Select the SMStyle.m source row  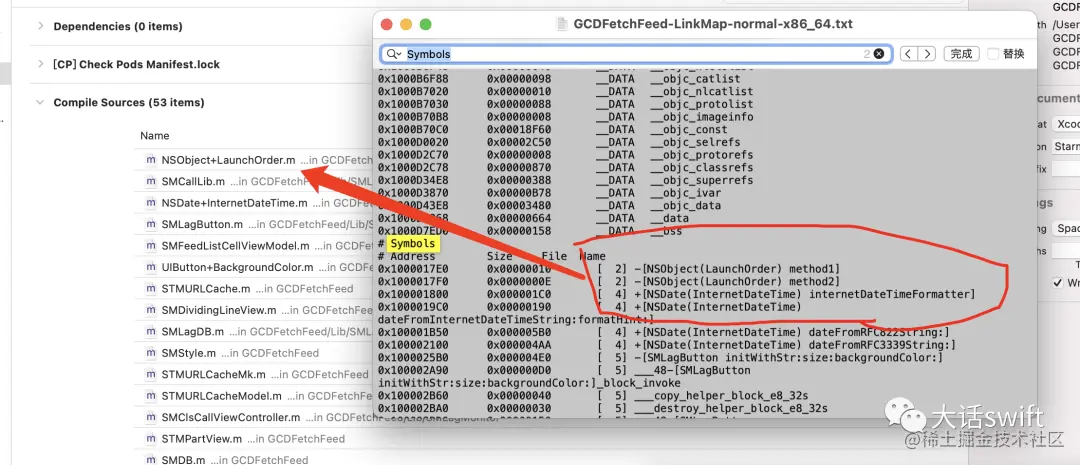point(253,353)
